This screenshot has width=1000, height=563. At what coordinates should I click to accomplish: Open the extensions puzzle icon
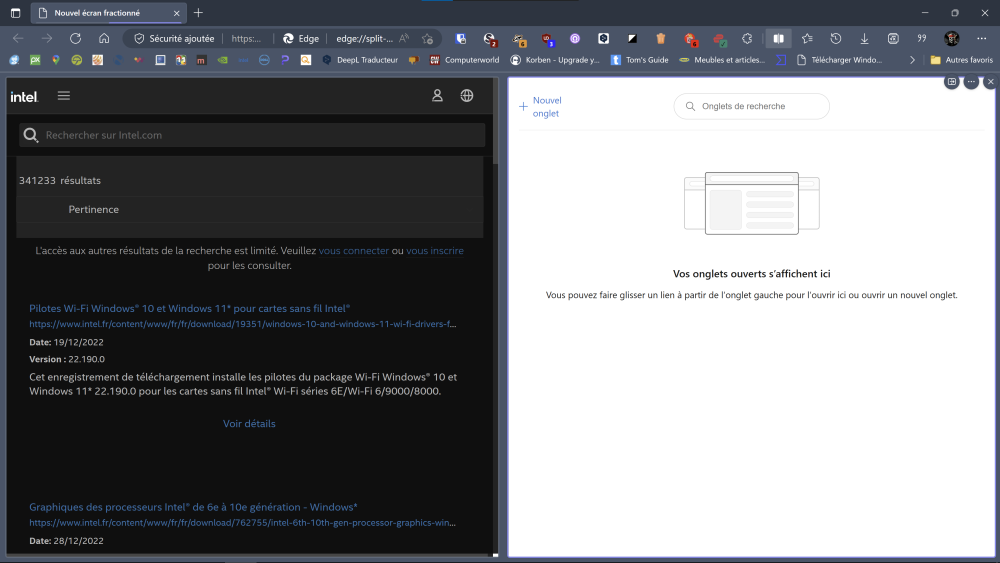tap(746, 38)
